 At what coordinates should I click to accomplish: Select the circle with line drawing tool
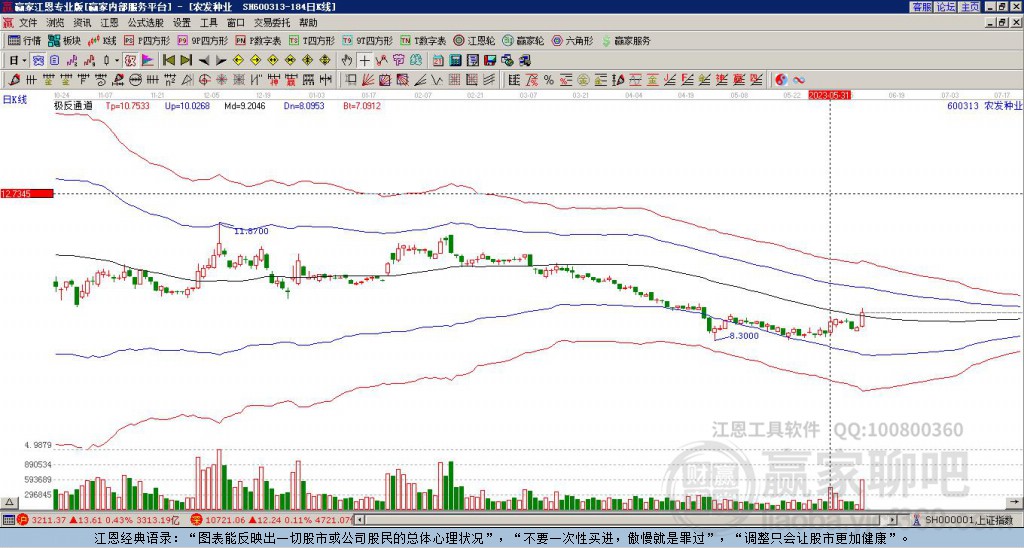pyautogui.click(x=135, y=80)
